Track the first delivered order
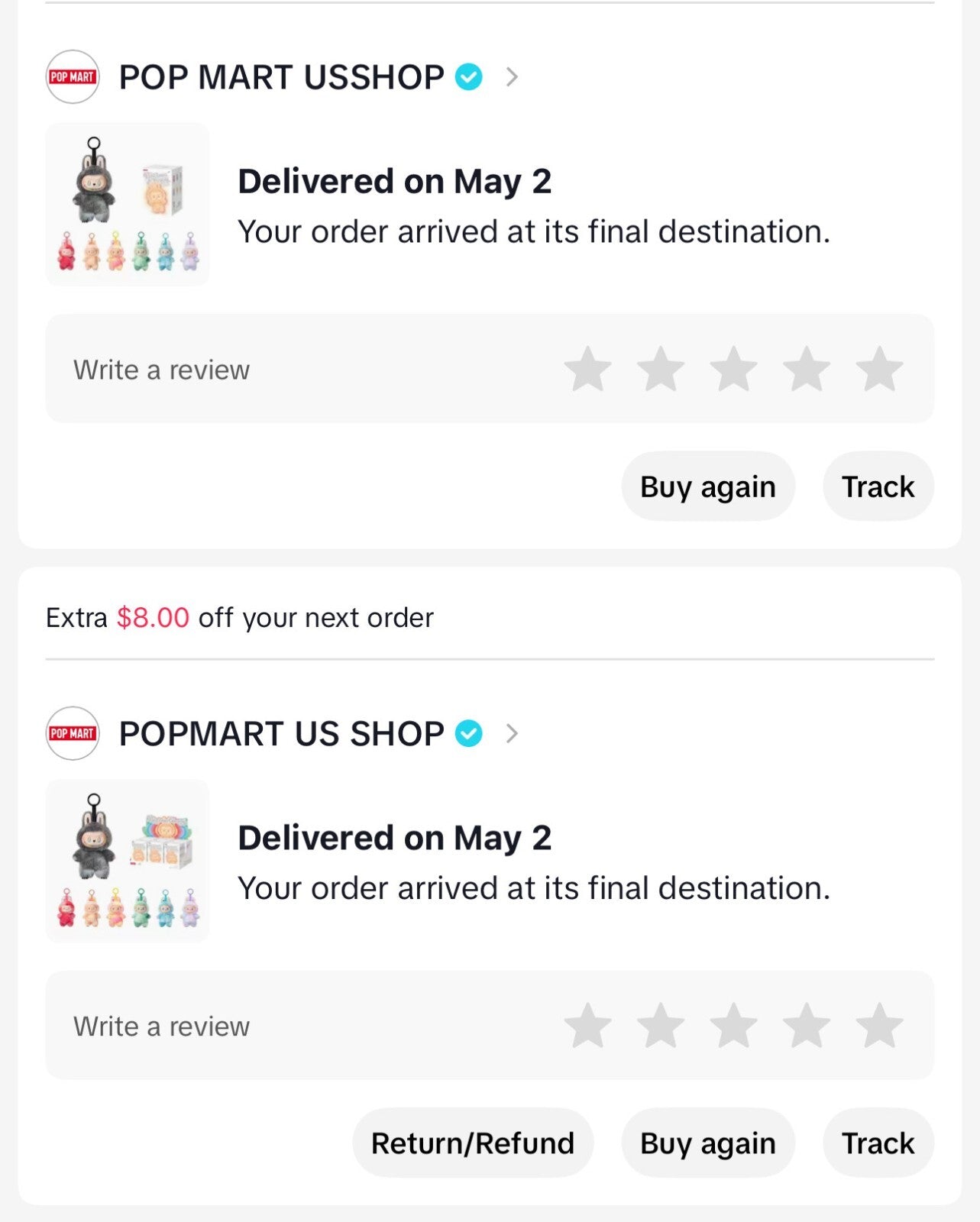Screen dimensions: 980x1222 [x=878, y=487]
